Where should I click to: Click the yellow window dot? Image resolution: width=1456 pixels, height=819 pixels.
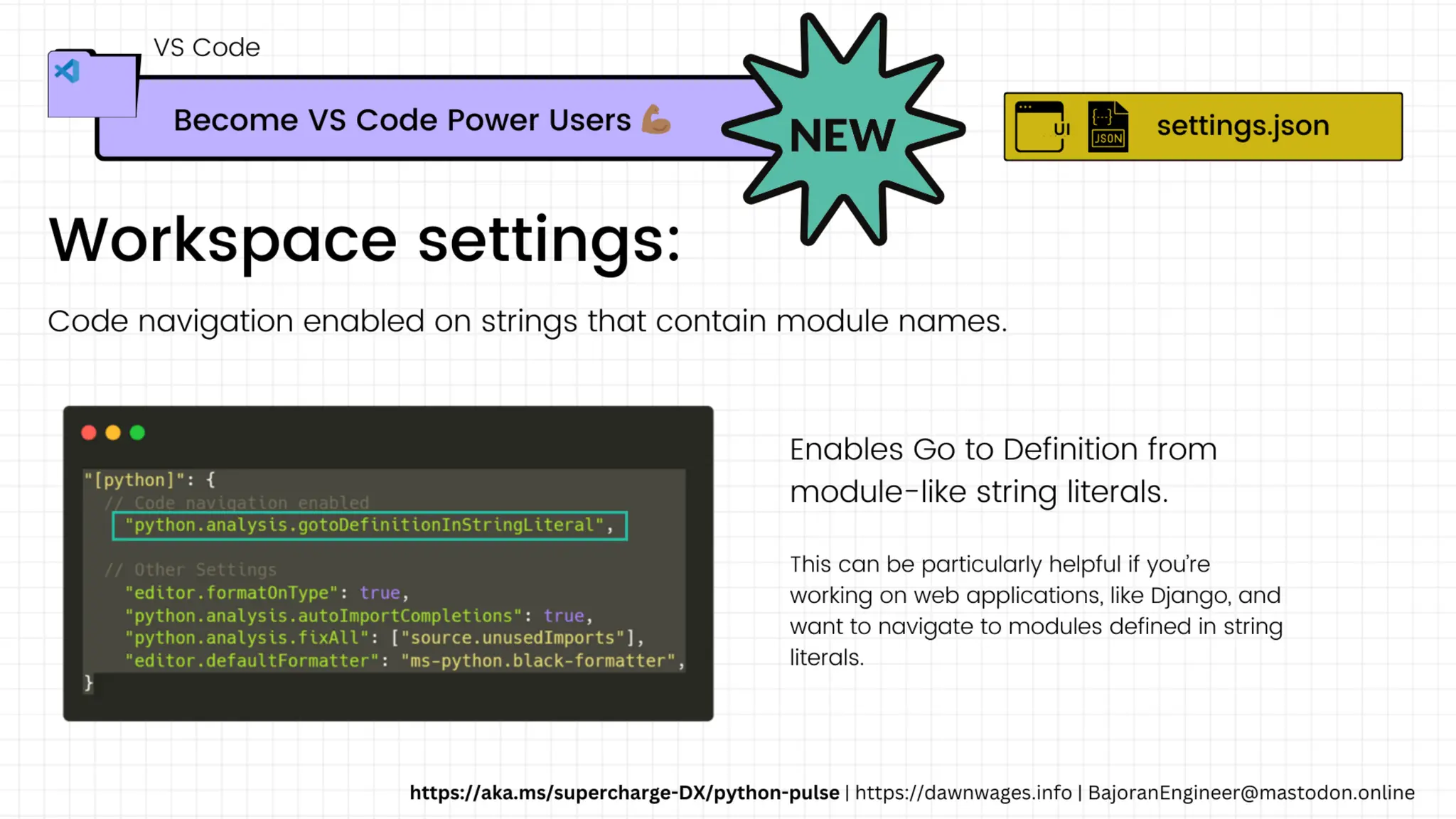(113, 433)
